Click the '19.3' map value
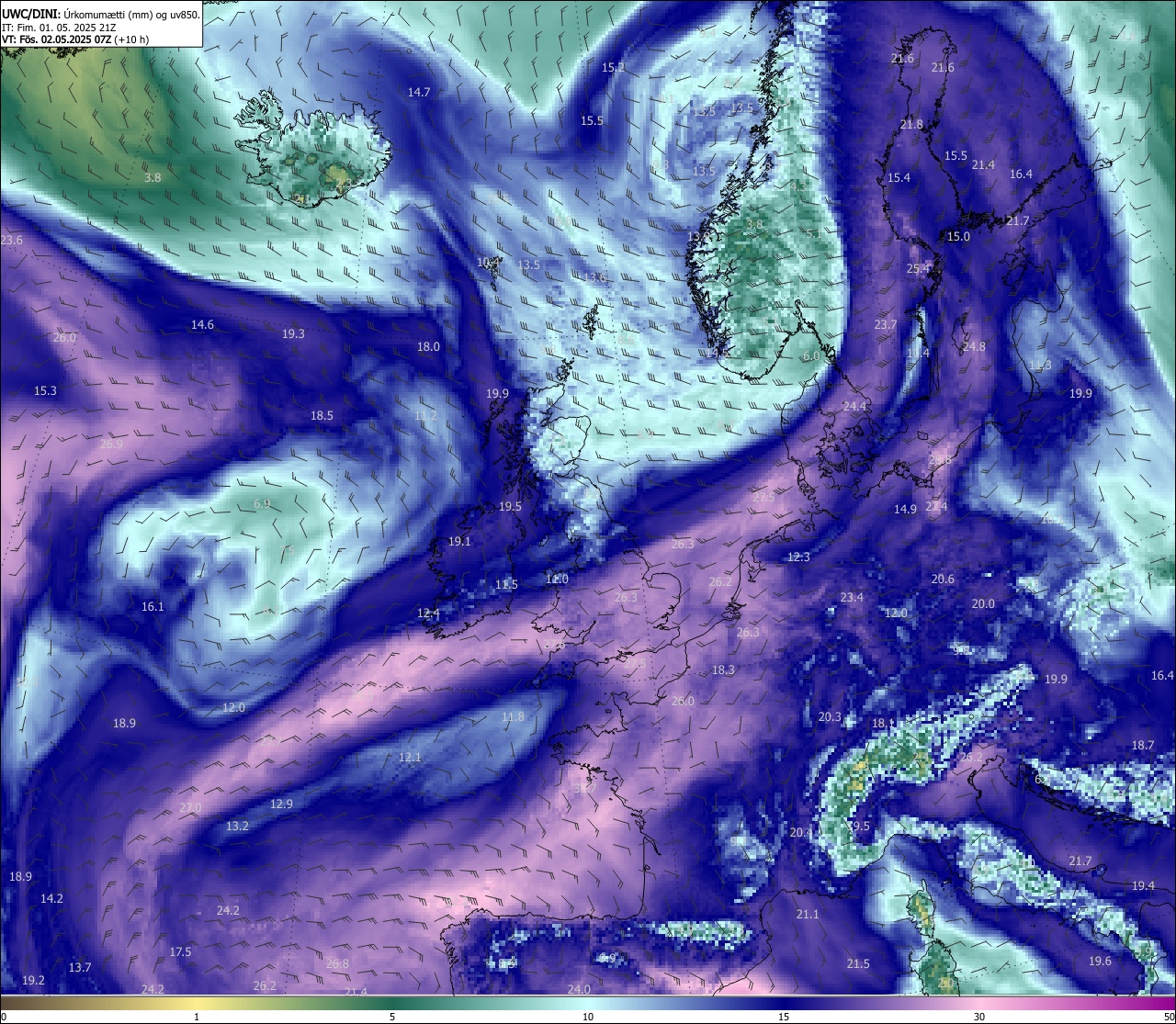Screen dimensions: 1176x1024 pyautogui.click(x=293, y=334)
